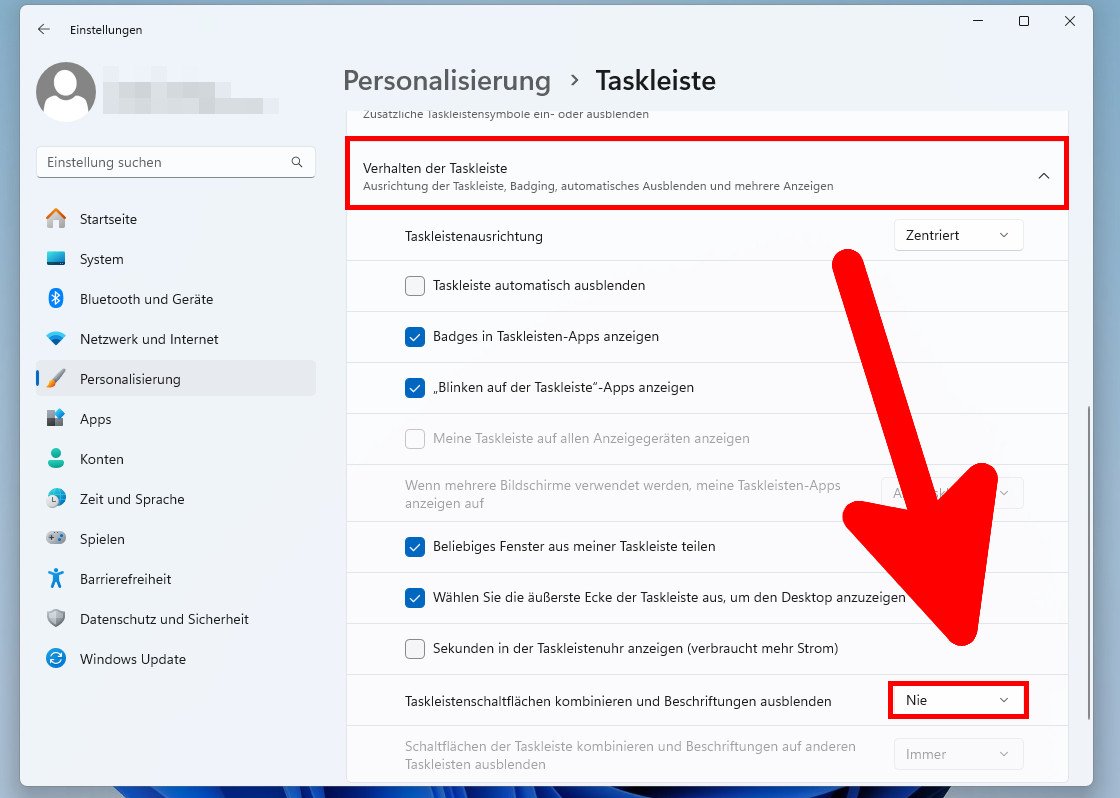
Task: Select the Barrierefreiheit icon
Action: 56,579
